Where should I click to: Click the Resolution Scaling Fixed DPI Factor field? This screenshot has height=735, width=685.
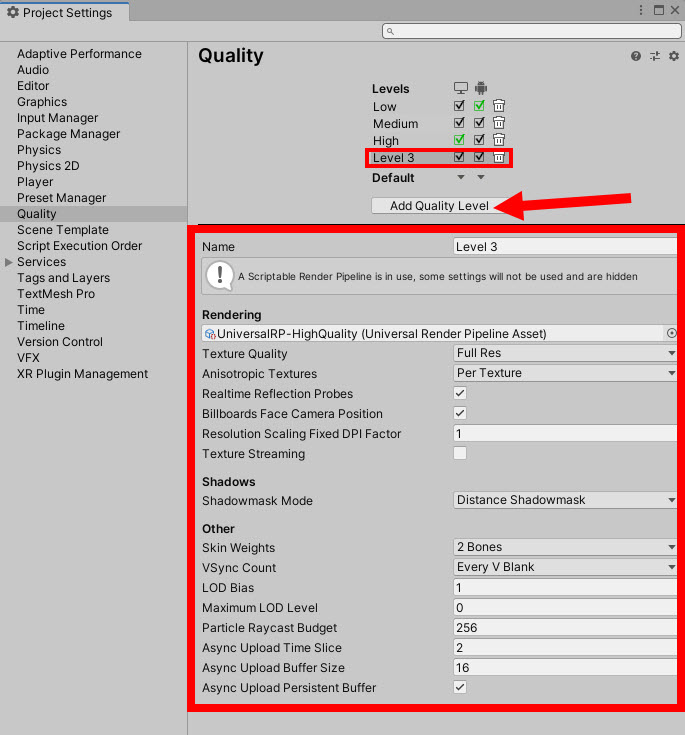click(x=565, y=433)
